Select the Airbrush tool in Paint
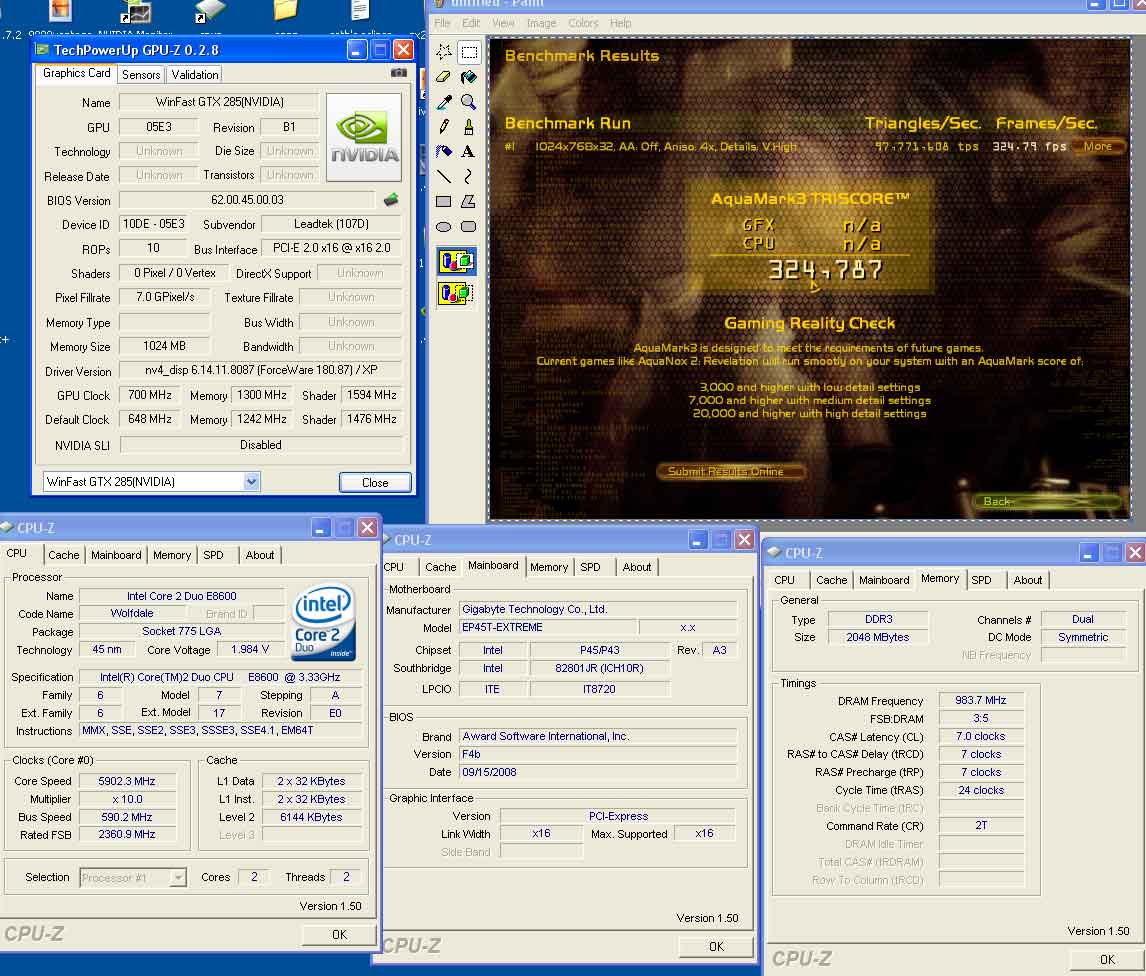Viewport: 1146px width, 976px height. (444, 151)
